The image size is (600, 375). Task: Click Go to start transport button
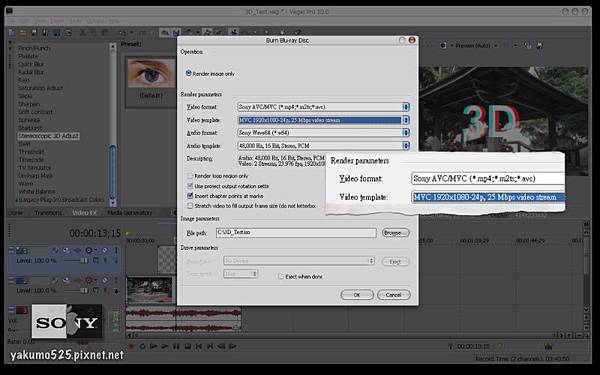point(199,346)
